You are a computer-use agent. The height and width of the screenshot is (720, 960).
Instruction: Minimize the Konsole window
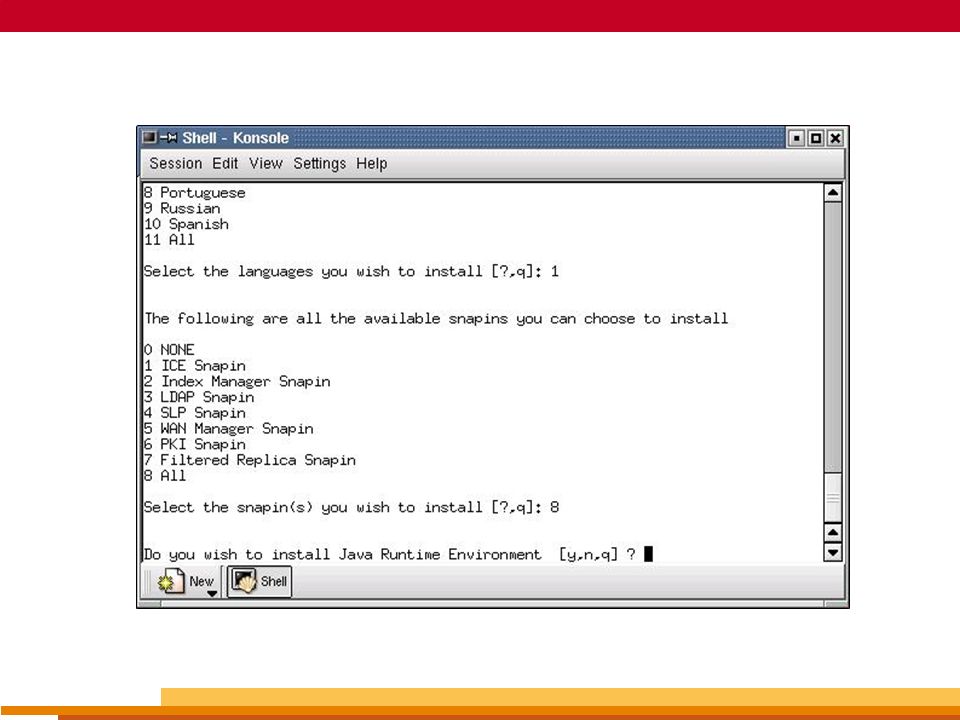(797, 138)
